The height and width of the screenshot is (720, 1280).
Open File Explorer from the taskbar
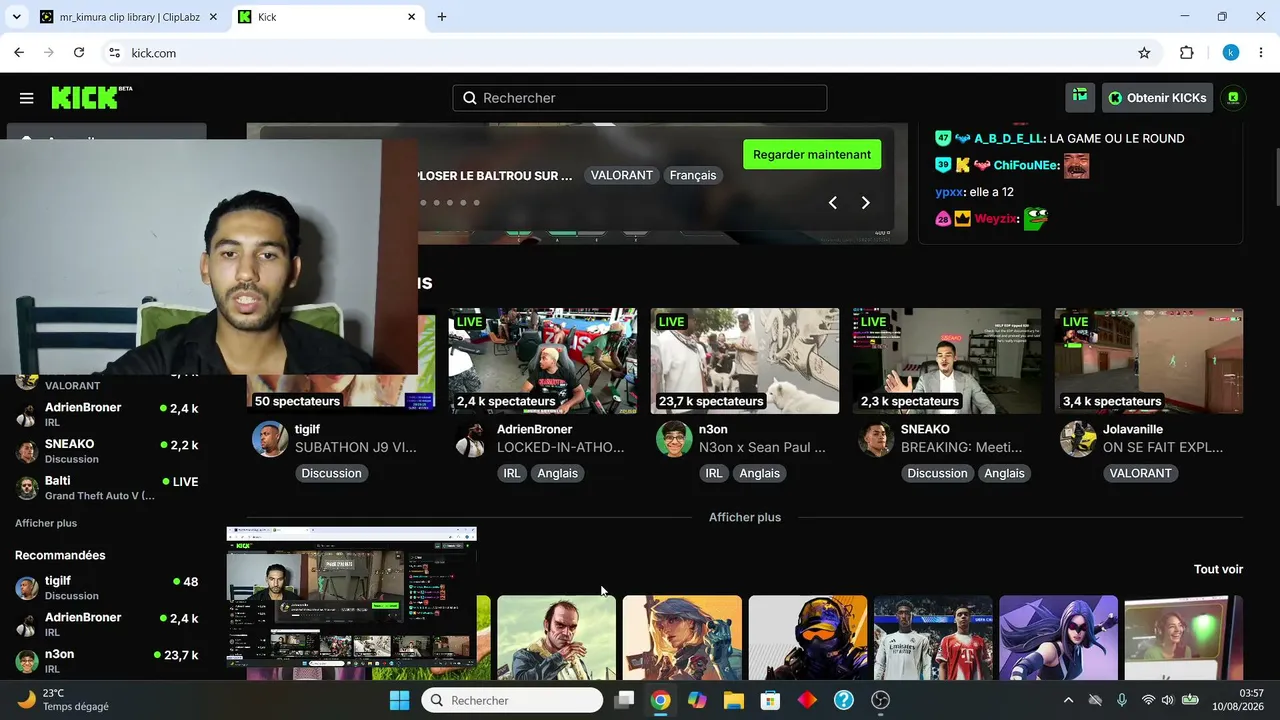(x=734, y=700)
